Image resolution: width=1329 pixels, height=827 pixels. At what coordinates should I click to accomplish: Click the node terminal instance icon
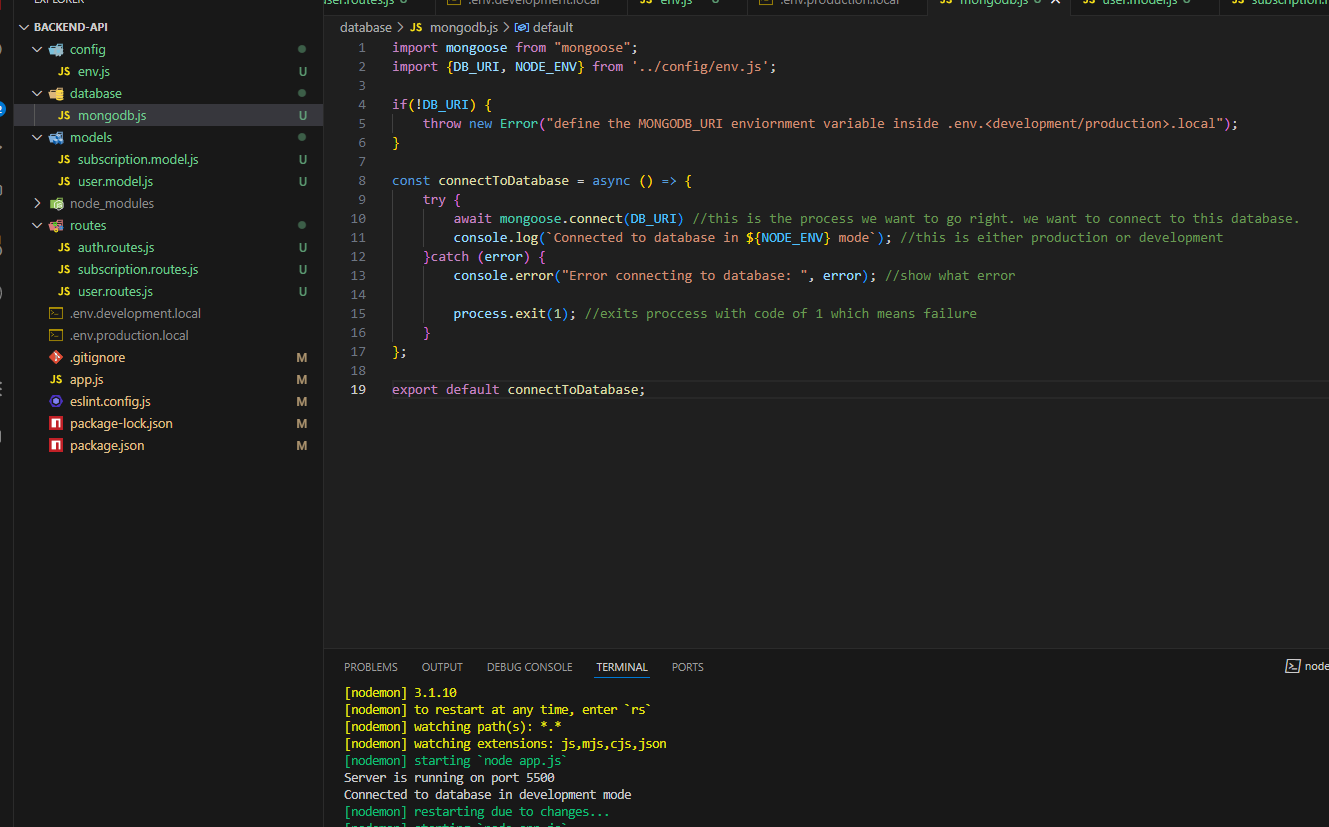[1292, 666]
